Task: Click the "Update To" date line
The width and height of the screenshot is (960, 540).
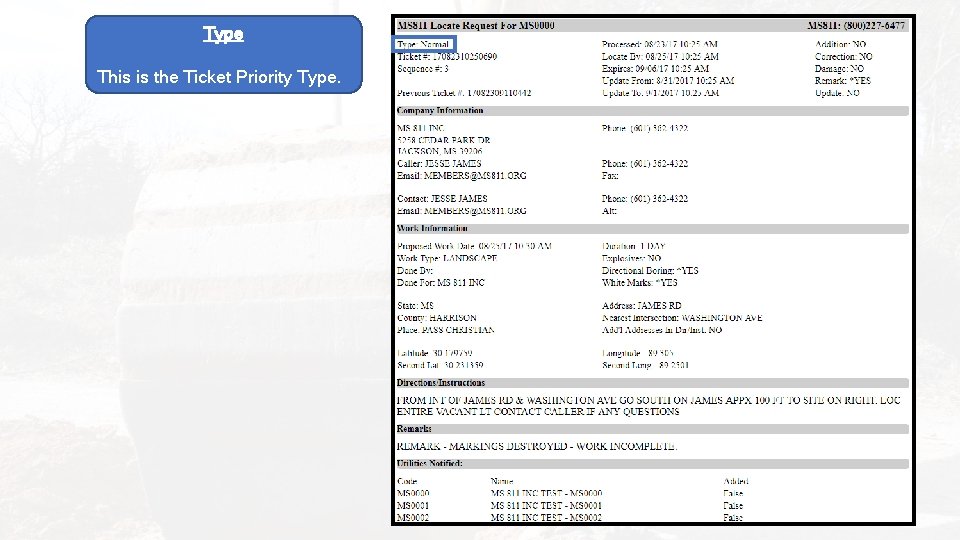Action: 660,93
